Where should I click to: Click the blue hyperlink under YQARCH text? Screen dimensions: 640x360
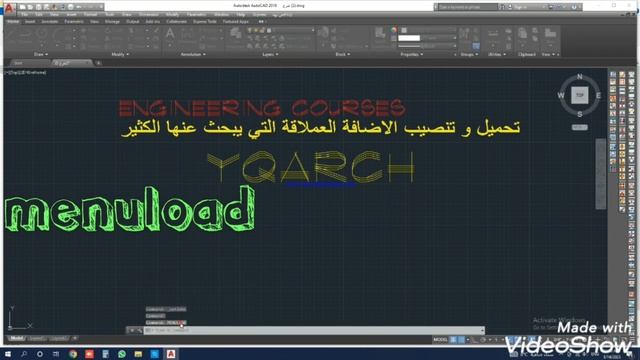(320, 184)
